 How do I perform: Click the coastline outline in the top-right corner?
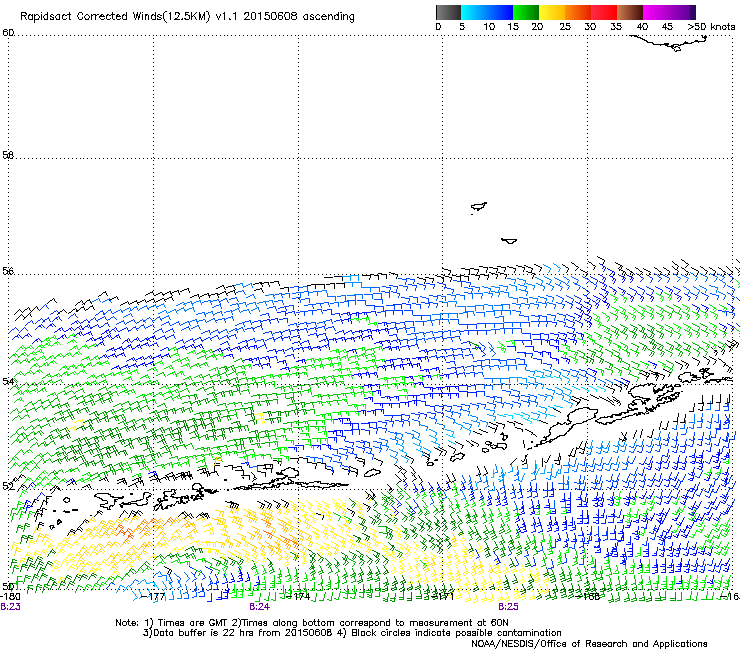670,43
